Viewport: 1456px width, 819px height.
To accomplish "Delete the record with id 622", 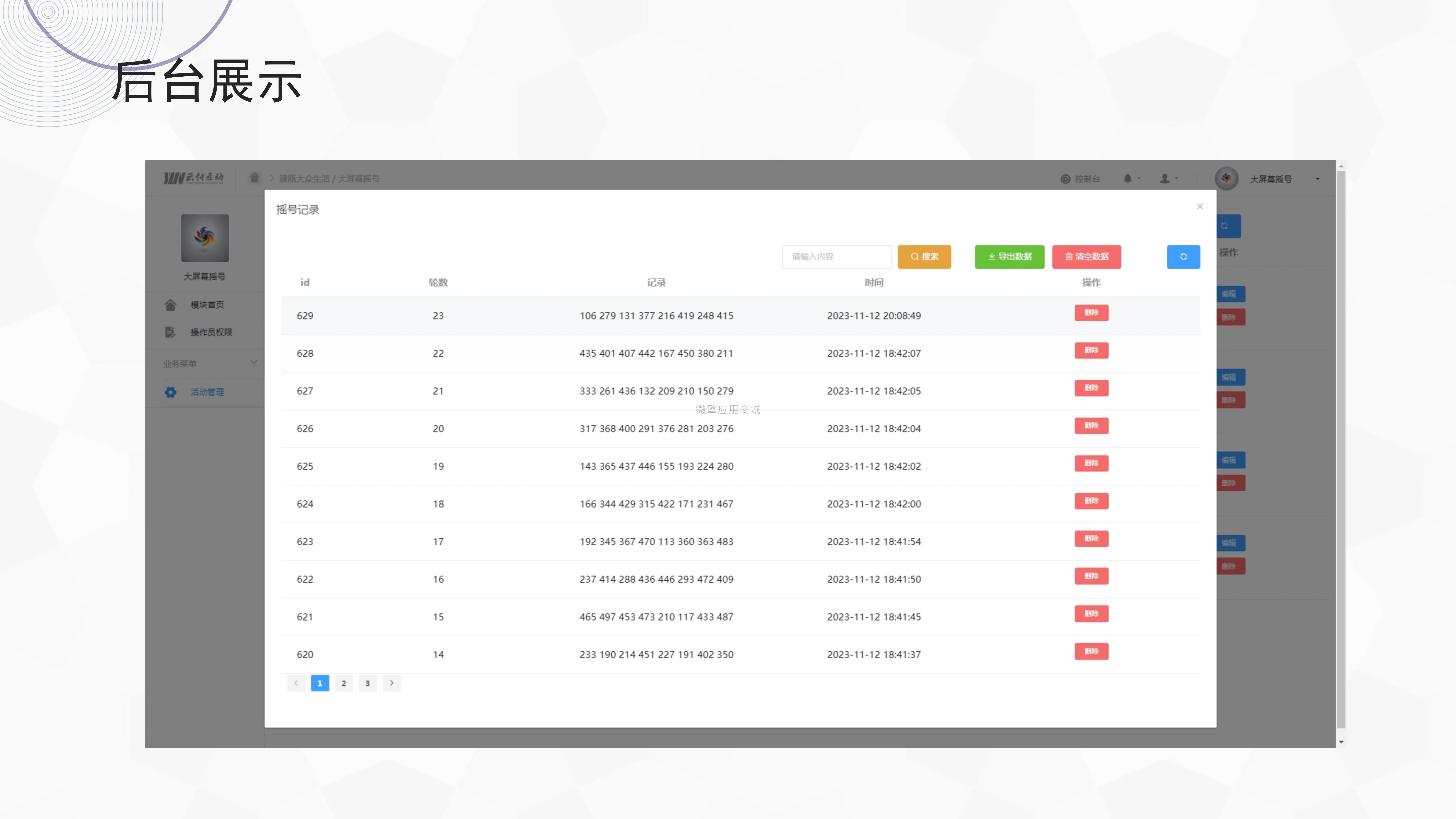I will 1091,576.
